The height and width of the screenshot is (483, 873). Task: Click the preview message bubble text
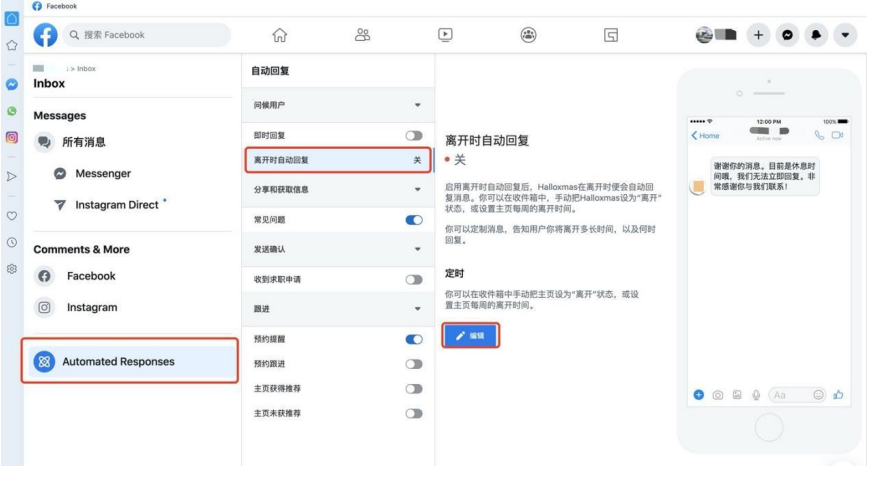click(x=764, y=176)
